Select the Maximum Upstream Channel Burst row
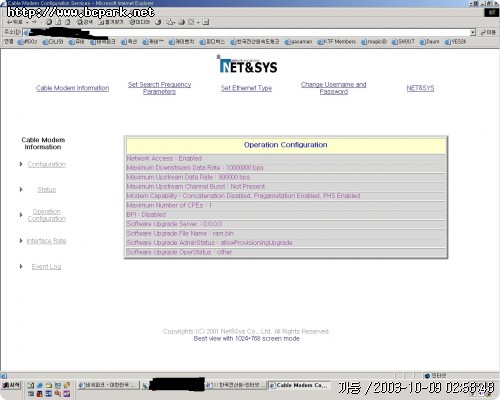The height and width of the screenshot is (400, 500). (286, 186)
